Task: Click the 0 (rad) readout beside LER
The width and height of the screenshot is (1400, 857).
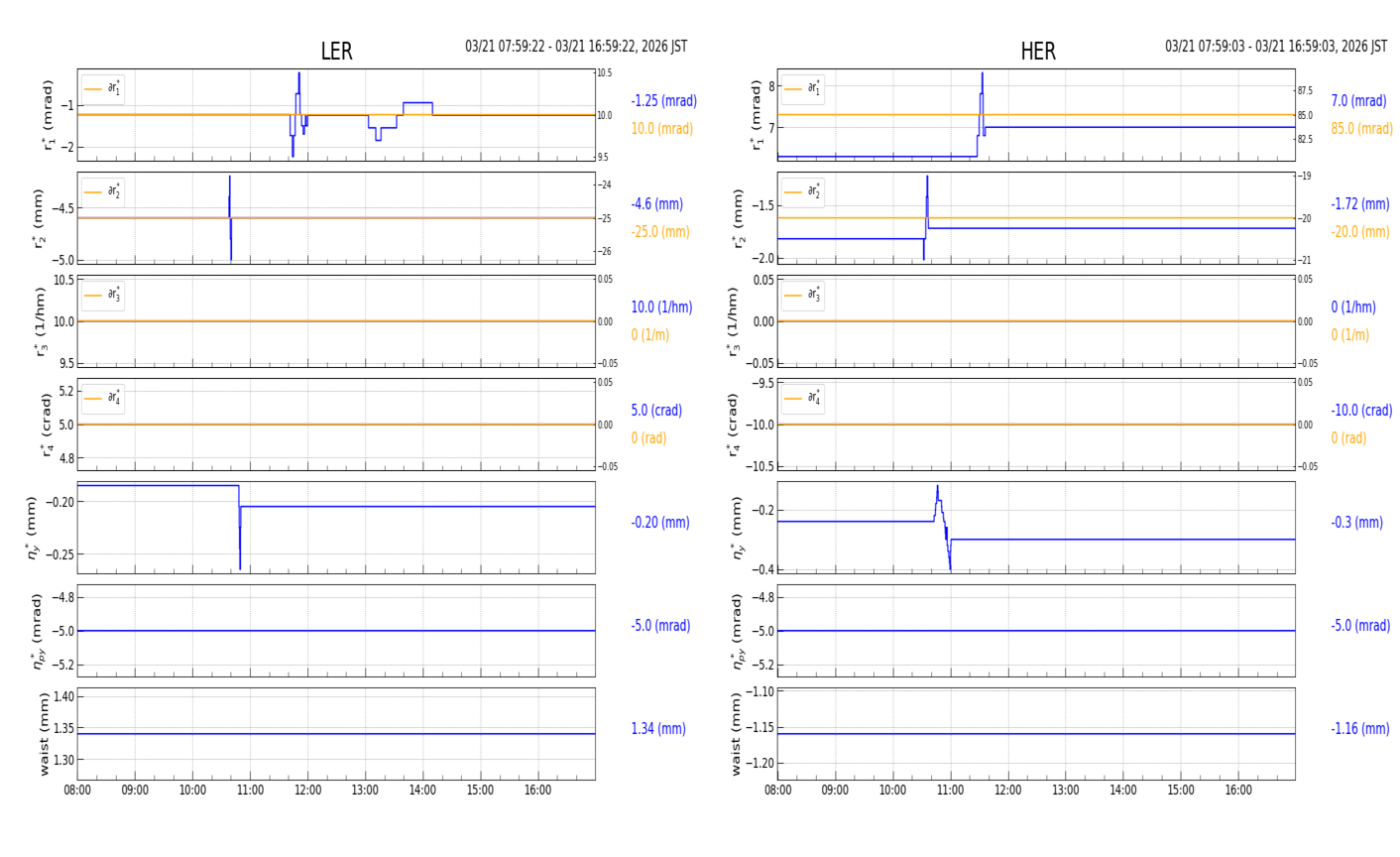Action: (648, 438)
